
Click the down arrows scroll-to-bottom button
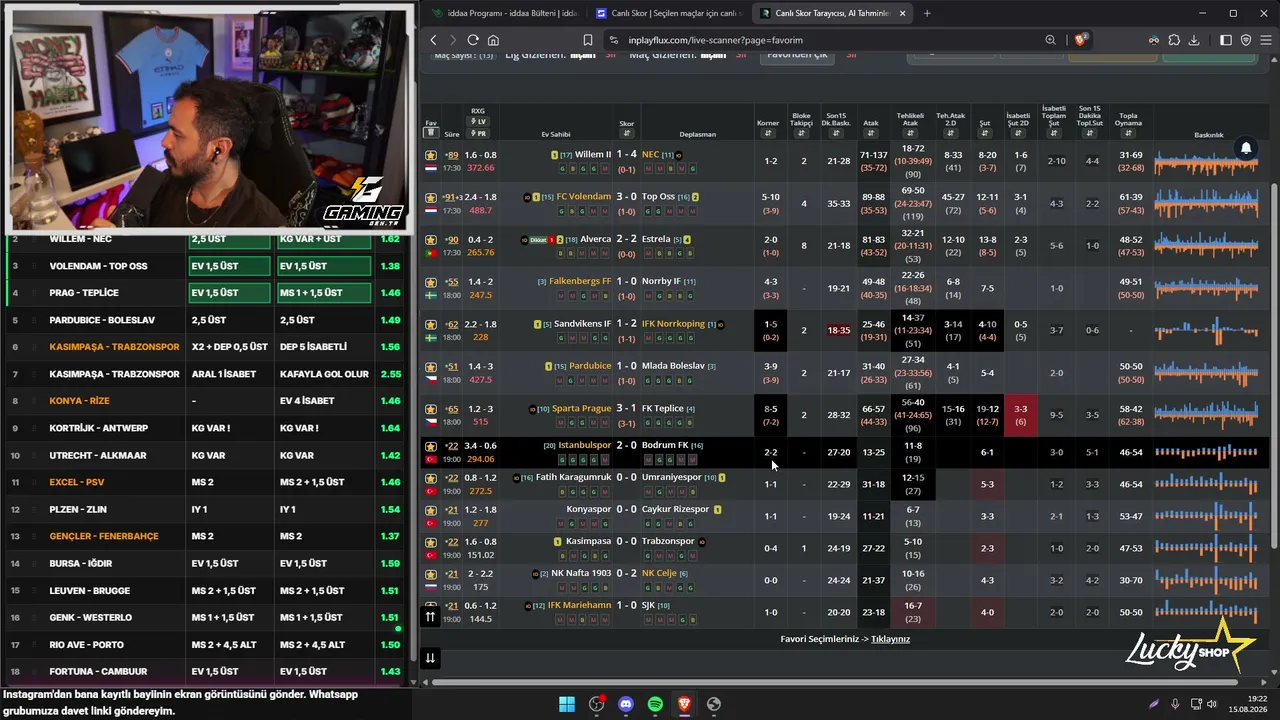tap(430, 657)
